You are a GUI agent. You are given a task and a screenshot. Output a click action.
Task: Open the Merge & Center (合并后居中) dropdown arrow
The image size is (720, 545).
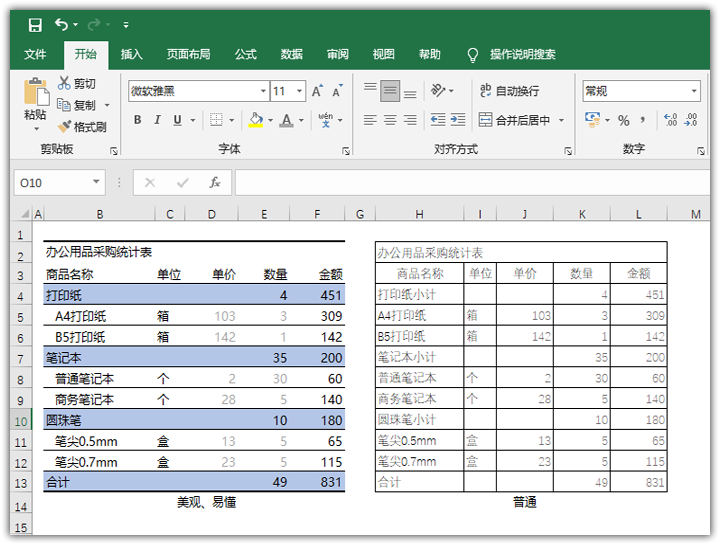coord(561,120)
